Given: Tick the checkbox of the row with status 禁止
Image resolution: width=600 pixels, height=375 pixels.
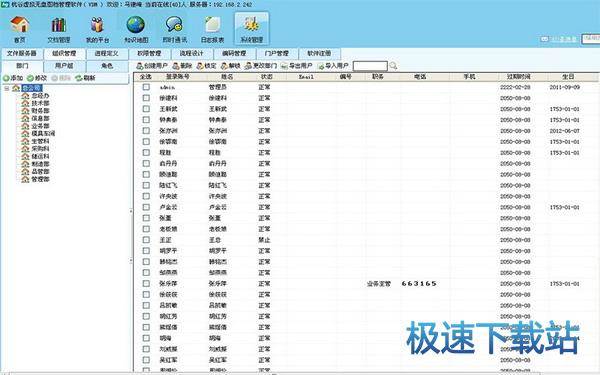Looking at the screenshot, I should [146, 240].
